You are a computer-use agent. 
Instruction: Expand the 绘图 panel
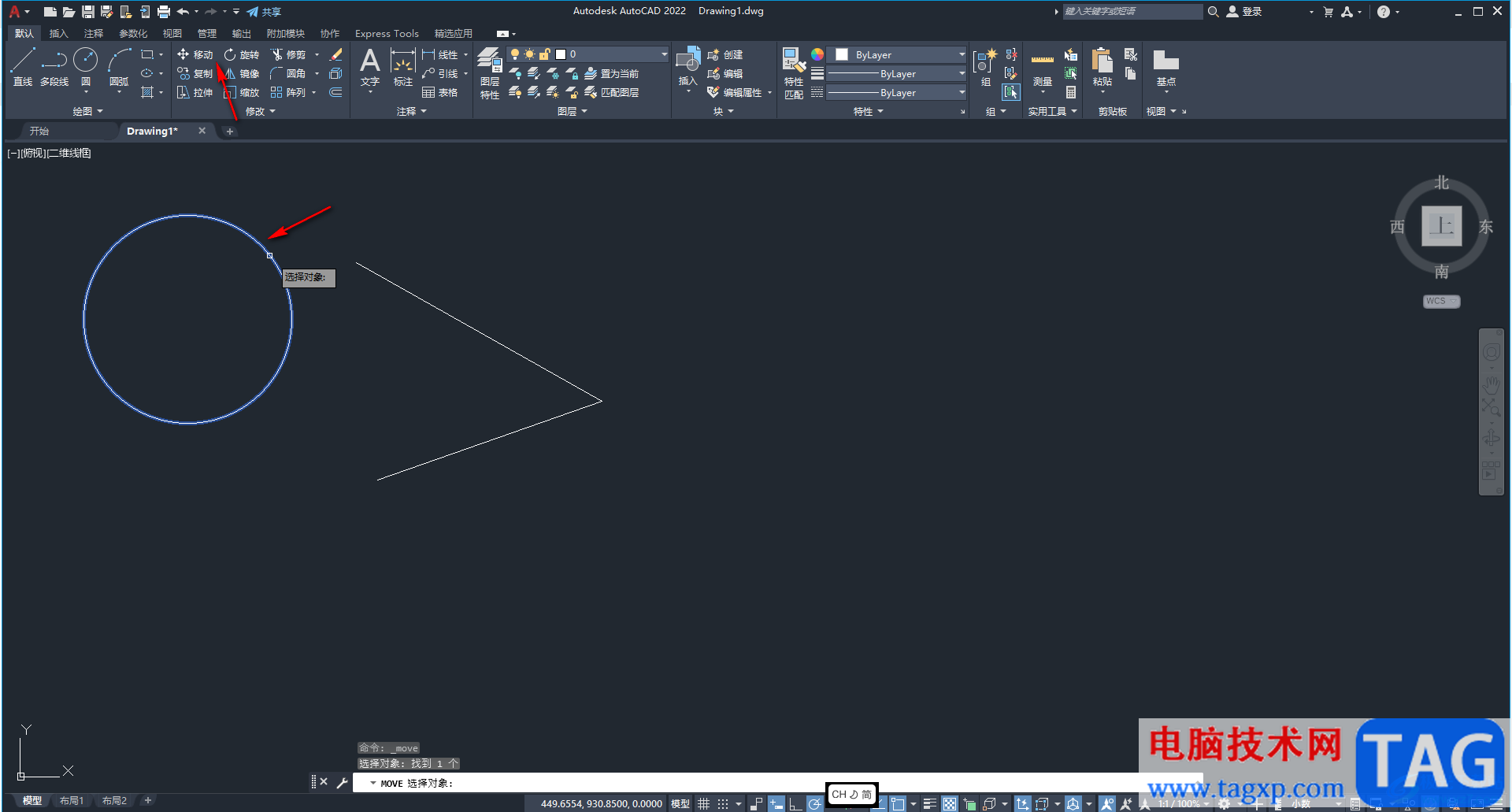87,112
